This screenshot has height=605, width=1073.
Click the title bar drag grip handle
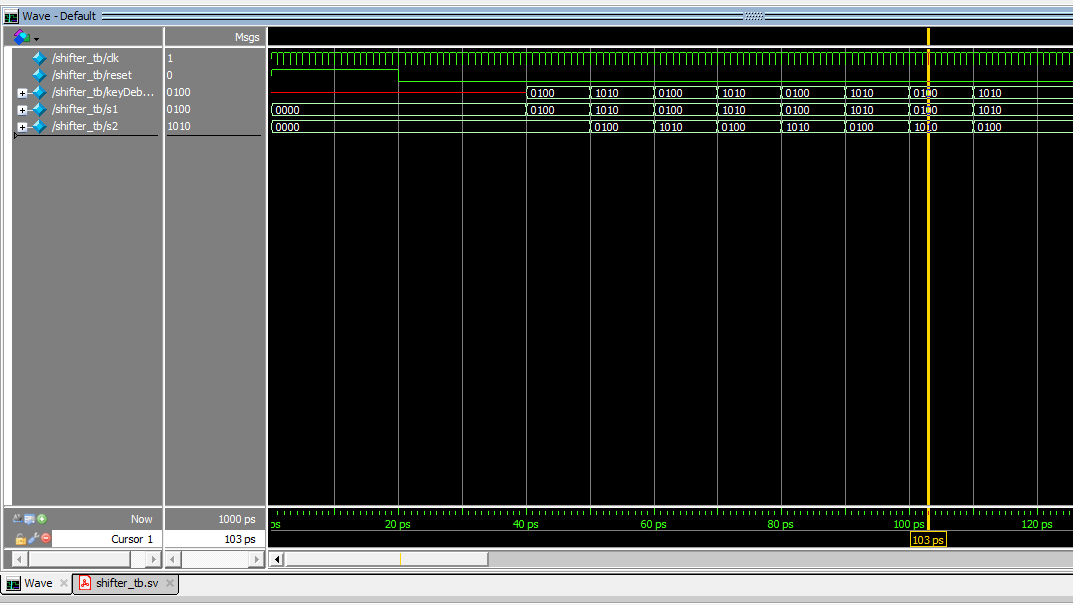(753, 16)
